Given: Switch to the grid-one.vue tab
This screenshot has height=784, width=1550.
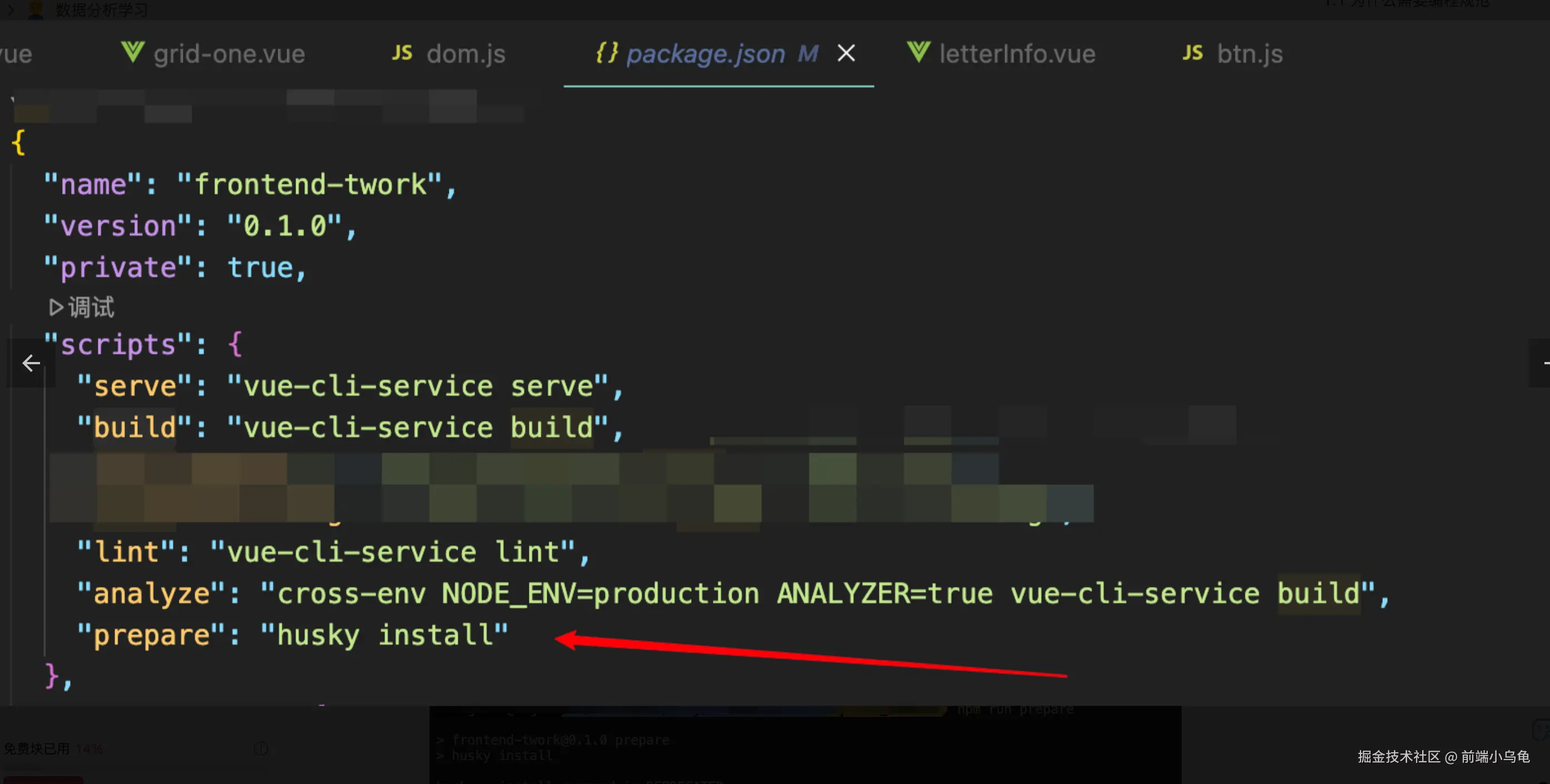Looking at the screenshot, I should (x=229, y=54).
